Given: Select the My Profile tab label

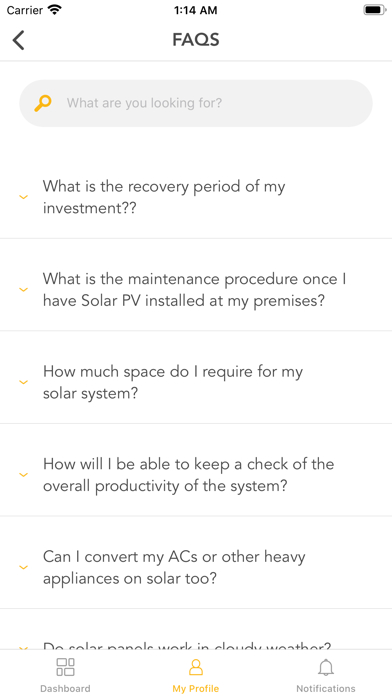Looking at the screenshot, I should 196,688.
